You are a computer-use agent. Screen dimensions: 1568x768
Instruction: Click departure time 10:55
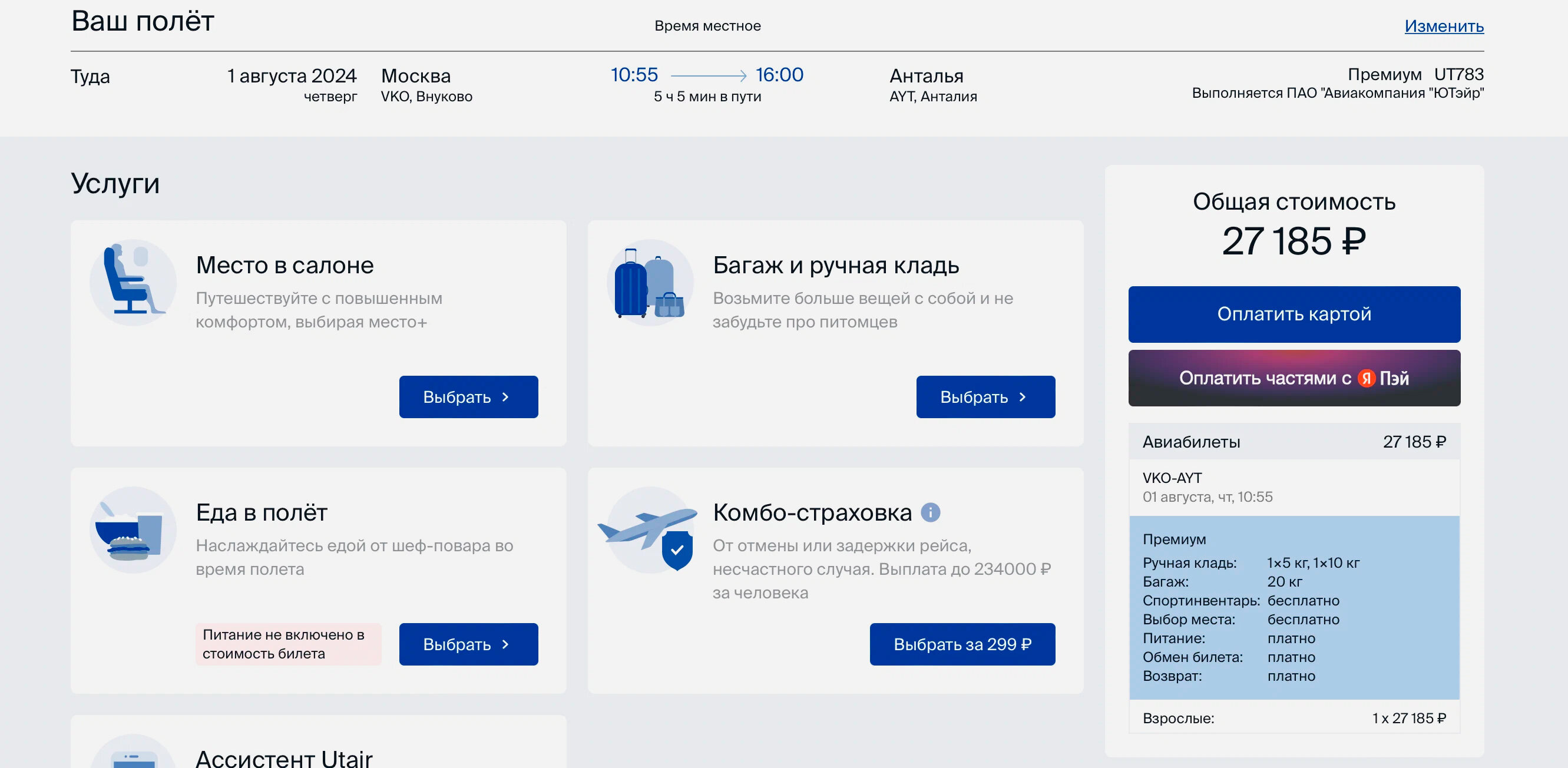click(x=634, y=75)
